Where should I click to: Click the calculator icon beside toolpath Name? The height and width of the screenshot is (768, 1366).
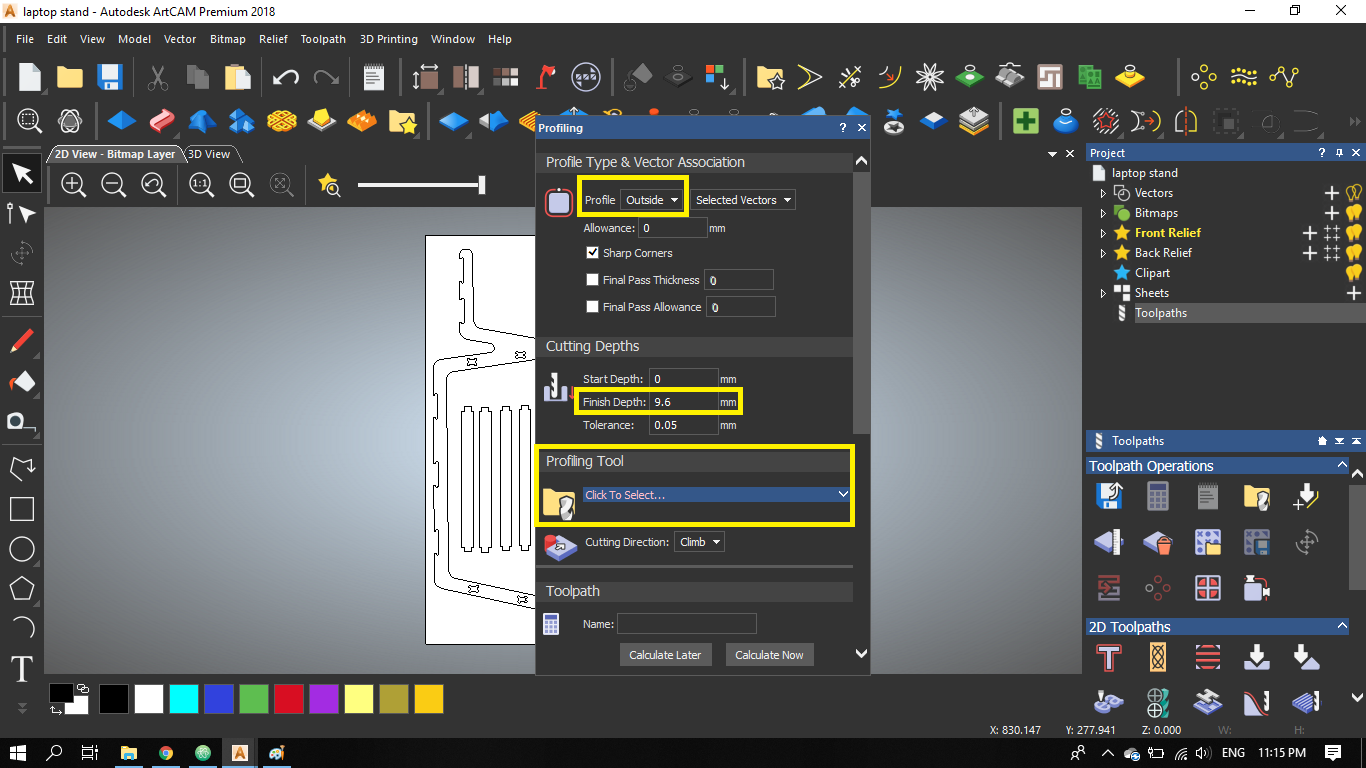point(551,624)
